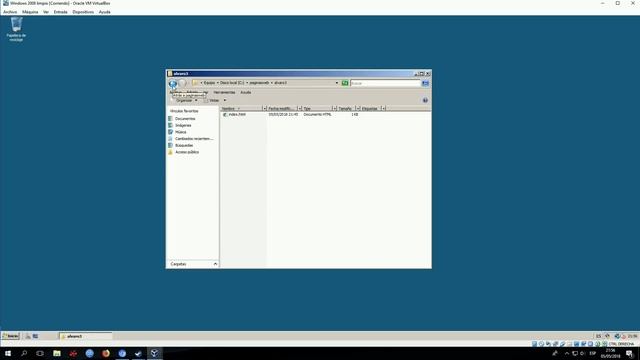Open Vistas dropdown arrow in toolbar
The height and width of the screenshot is (360, 640).
click(225, 100)
